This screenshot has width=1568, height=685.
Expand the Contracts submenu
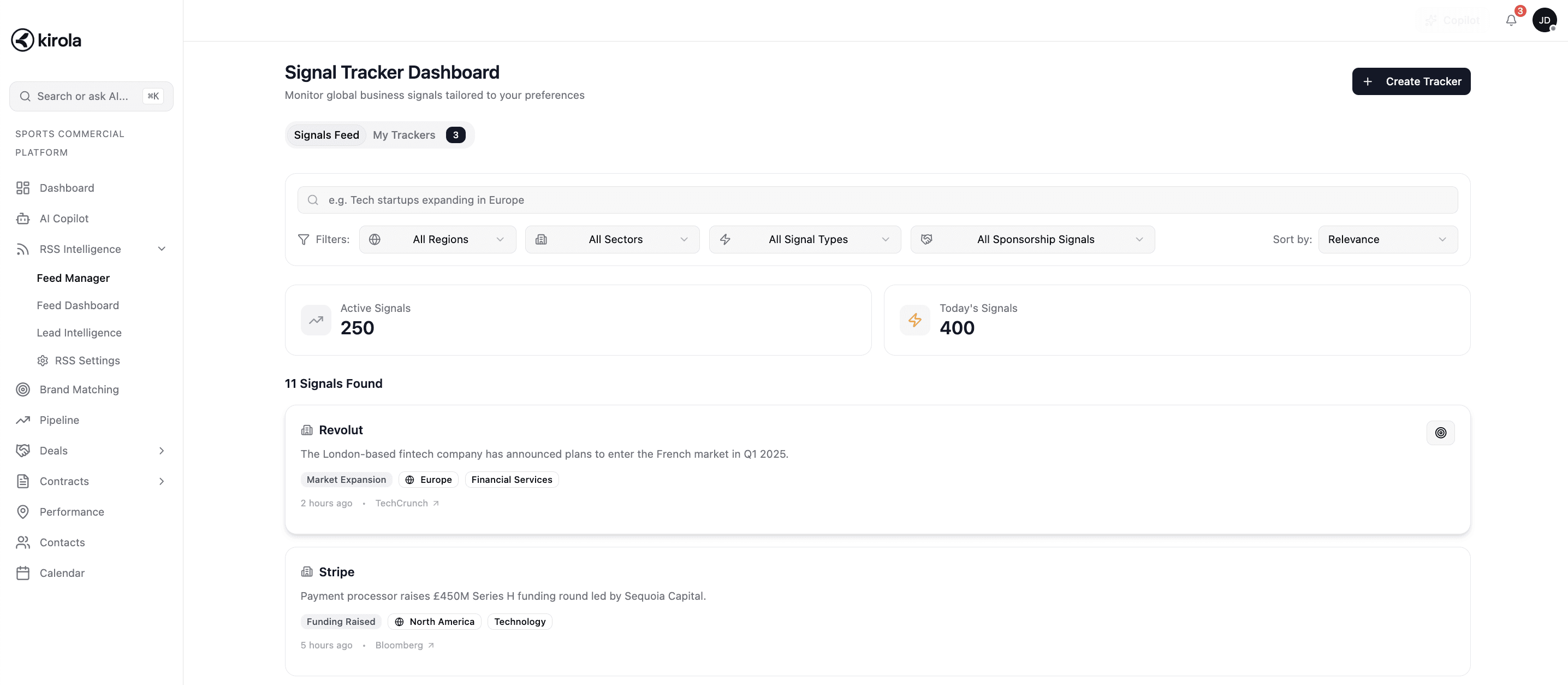pyautogui.click(x=161, y=482)
